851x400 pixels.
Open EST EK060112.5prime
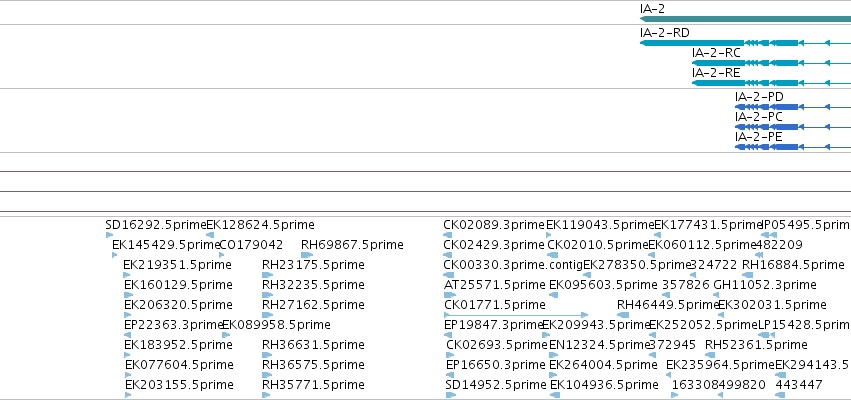tap(702, 245)
